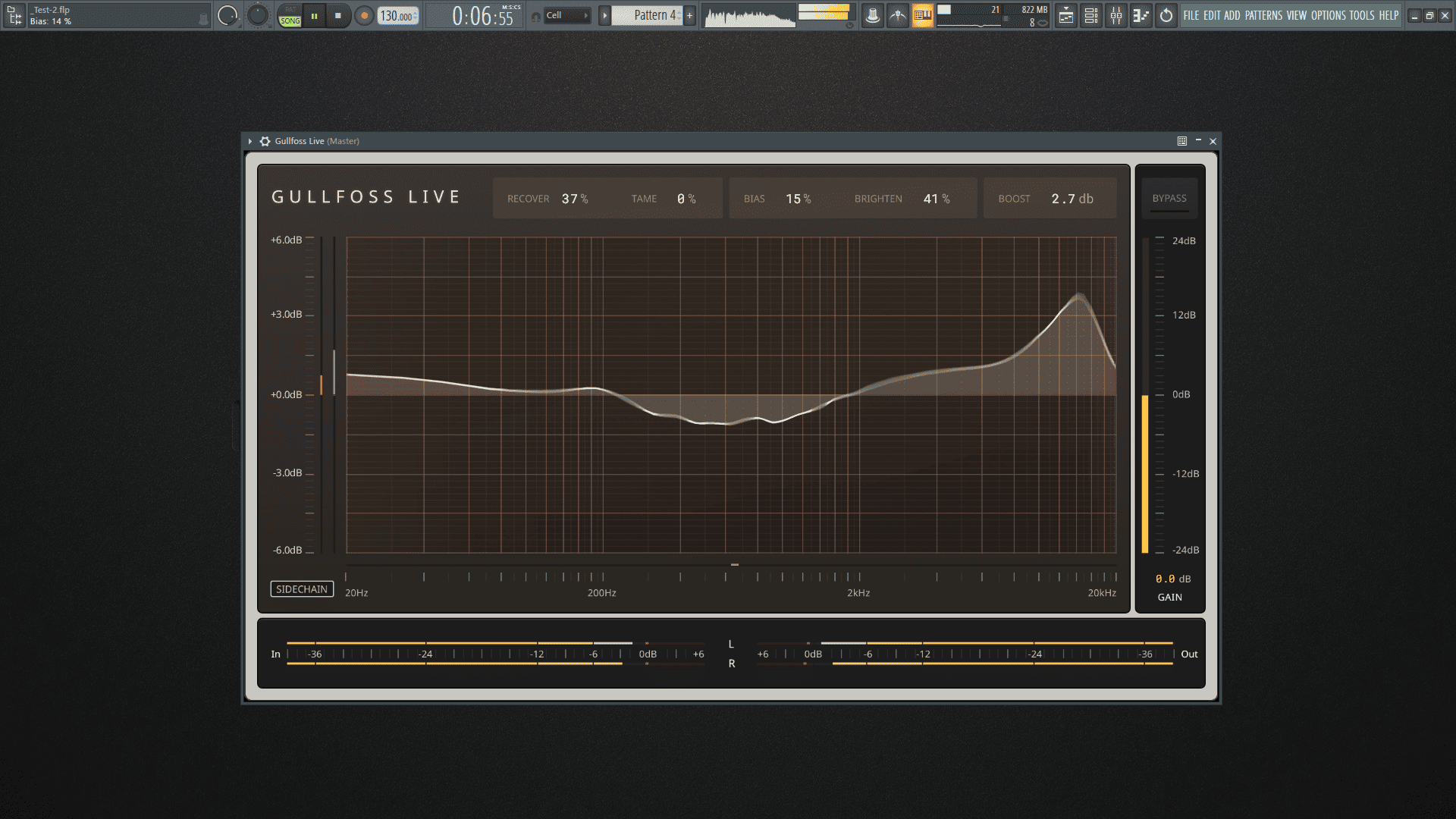
Task: Open the FL Studio browser/project tree icon
Action: click(14, 15)
